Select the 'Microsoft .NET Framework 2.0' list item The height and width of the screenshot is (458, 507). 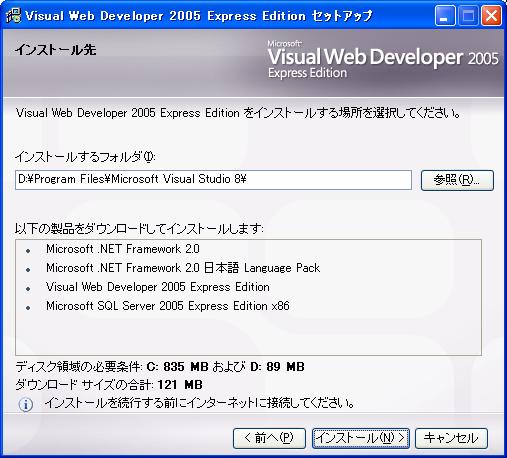pyautogui.click(x=123, y=249)
